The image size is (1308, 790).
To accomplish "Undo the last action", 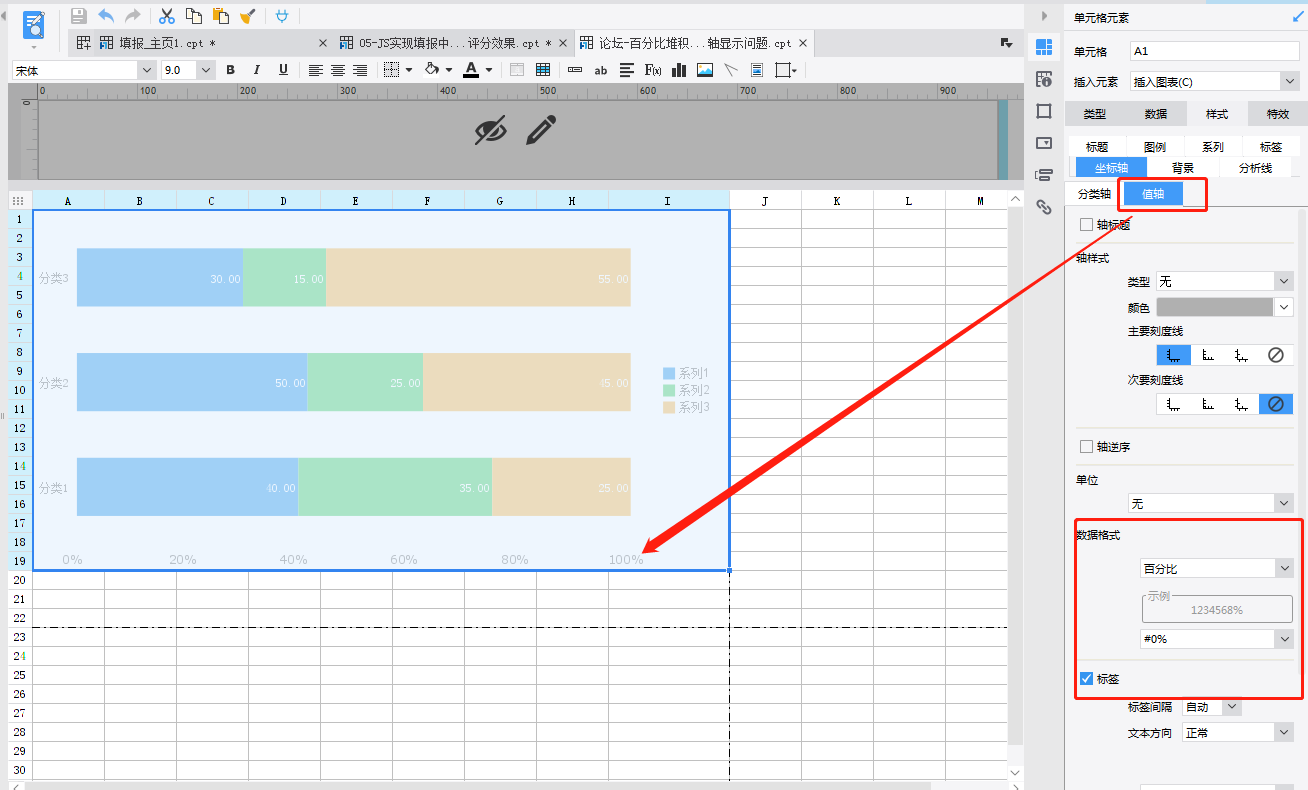I will (x=105, y=16).
